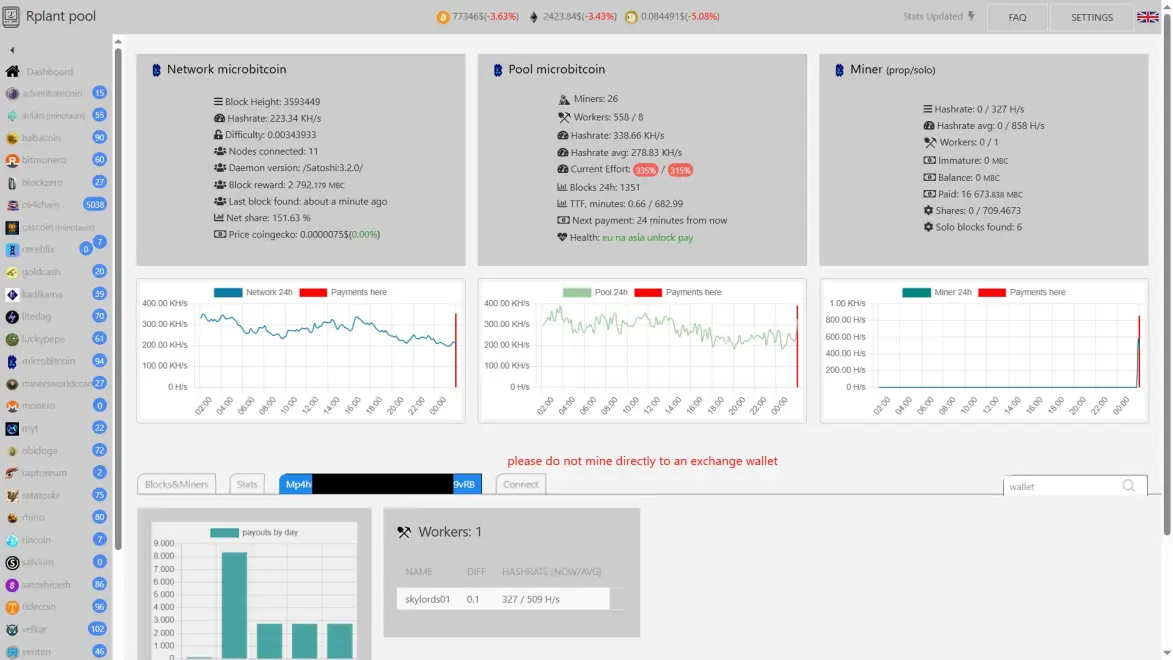Click the c64chain coin icon
This screenshot has width=1173, height=660.
(12, 205)
